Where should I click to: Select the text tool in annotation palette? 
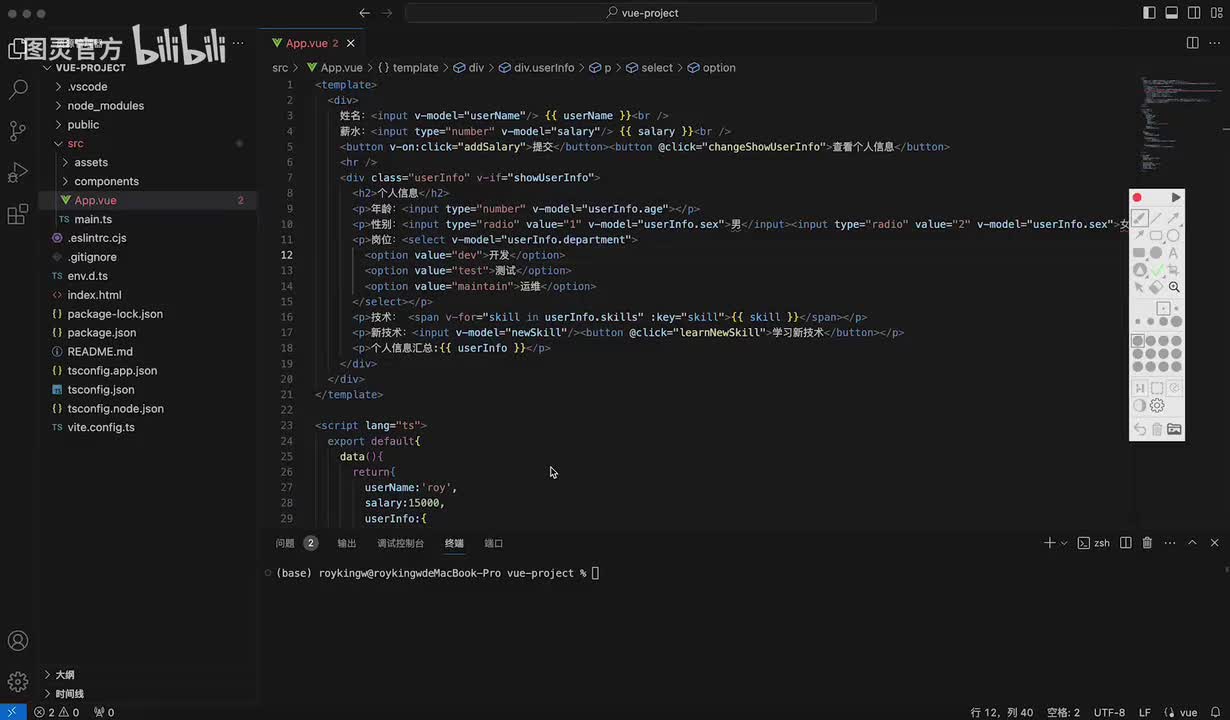pyautogui.click(x=1174, y=253)
